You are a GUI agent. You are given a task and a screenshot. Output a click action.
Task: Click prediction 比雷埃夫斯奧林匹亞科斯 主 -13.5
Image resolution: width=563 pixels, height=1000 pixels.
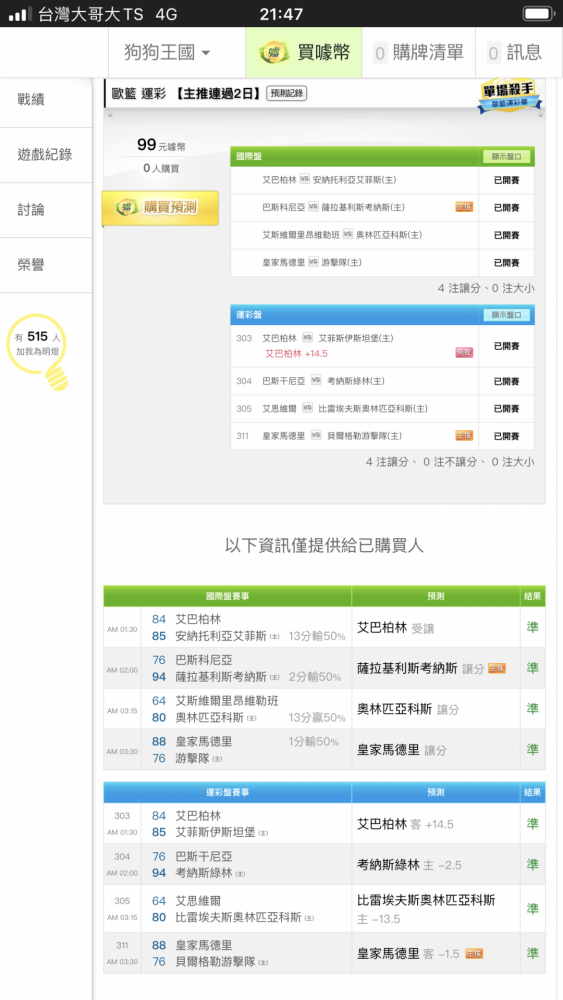pos(426,909)
